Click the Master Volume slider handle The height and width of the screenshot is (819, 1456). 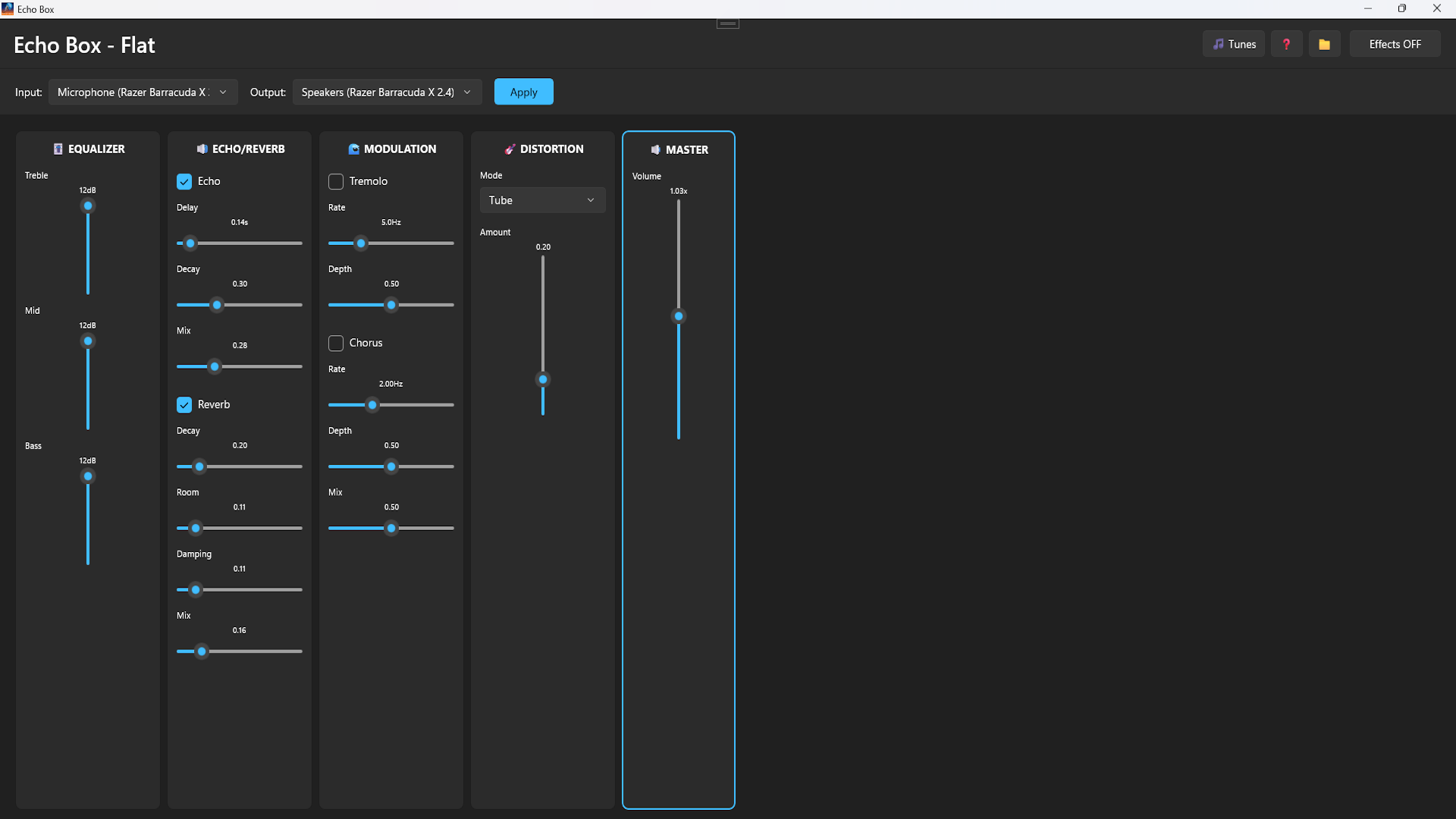pyautogui.click(x=679, y=316)
